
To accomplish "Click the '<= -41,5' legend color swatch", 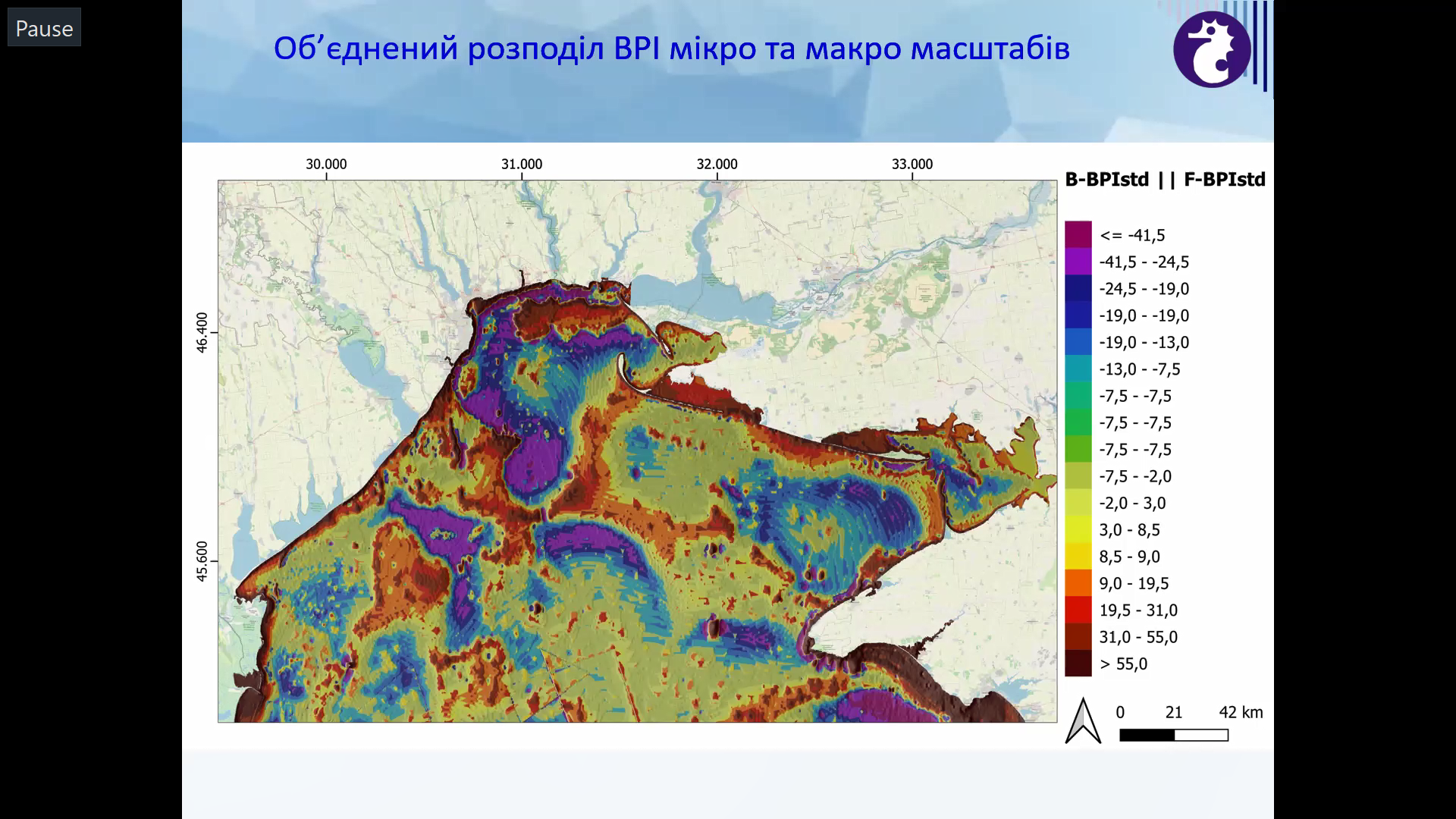I will [1078, 234].
